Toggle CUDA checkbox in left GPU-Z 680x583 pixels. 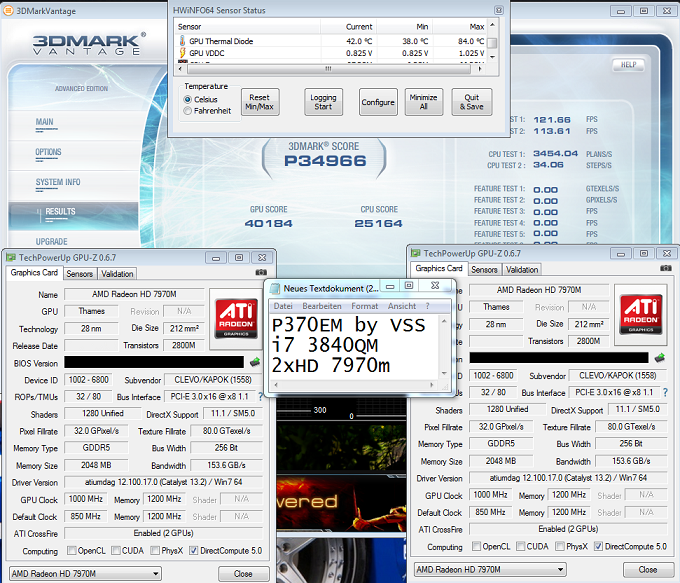[x=116, y=550]
